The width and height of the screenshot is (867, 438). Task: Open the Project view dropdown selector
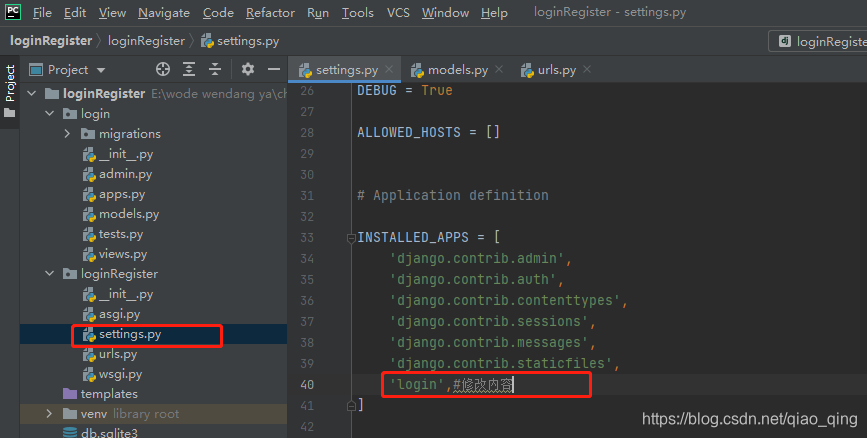[67, 70]
